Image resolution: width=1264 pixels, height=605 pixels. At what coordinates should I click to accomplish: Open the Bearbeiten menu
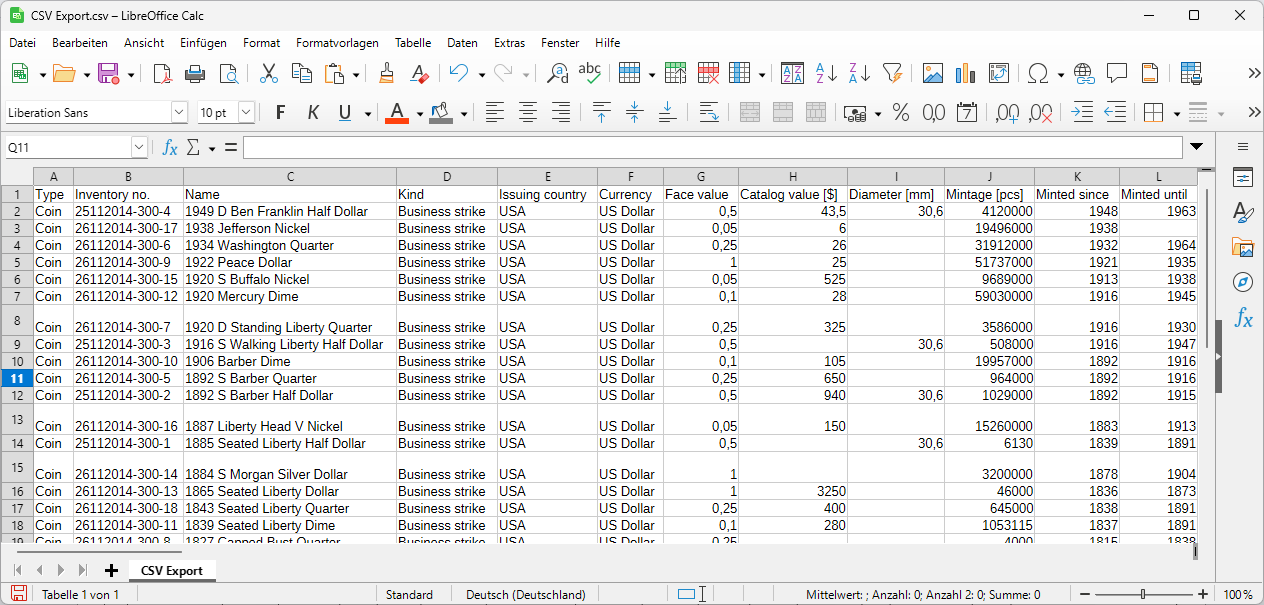tap(80, 43)
